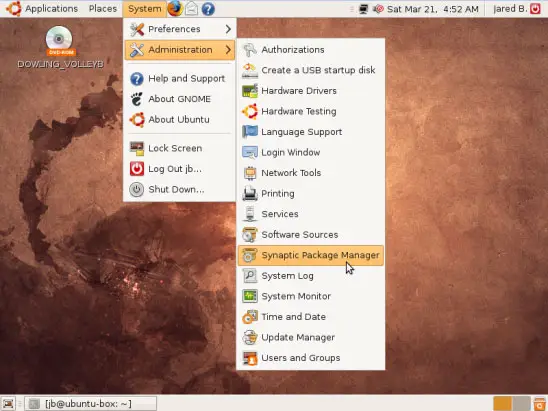
Task: Click the Printing label
Action: click(x=278, y=194)
